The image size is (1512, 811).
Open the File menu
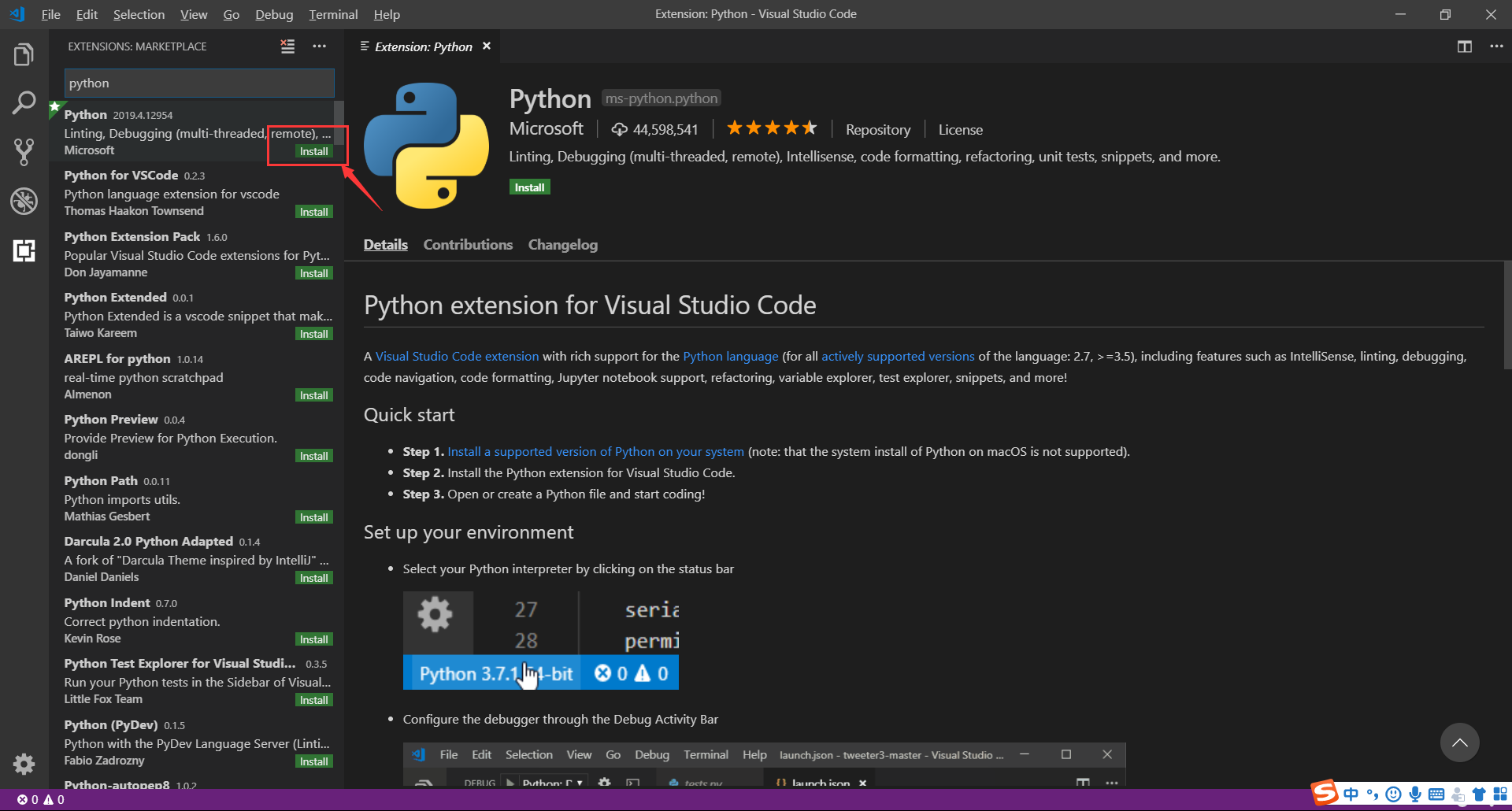50,14
